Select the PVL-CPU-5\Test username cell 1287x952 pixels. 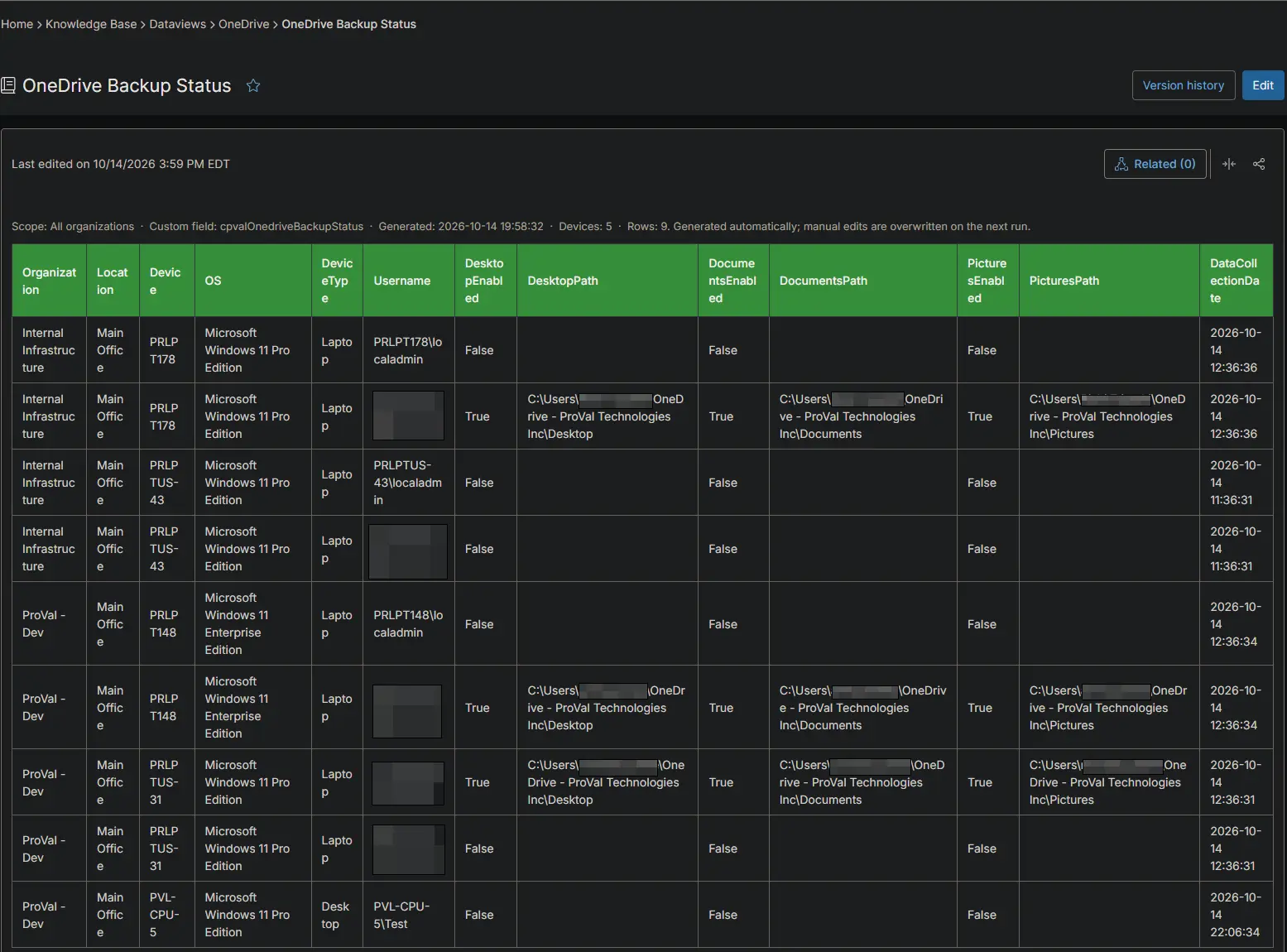409,915
